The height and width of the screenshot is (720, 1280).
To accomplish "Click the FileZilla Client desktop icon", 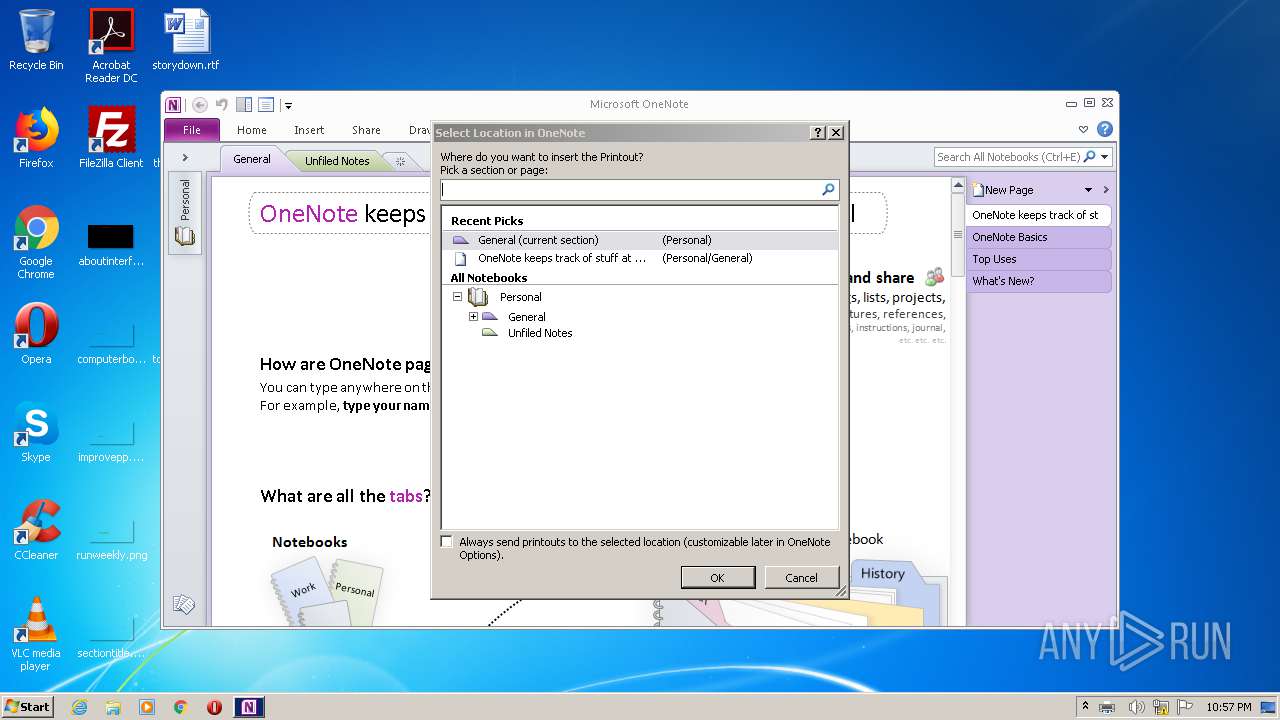I will [x=111, y=138].
